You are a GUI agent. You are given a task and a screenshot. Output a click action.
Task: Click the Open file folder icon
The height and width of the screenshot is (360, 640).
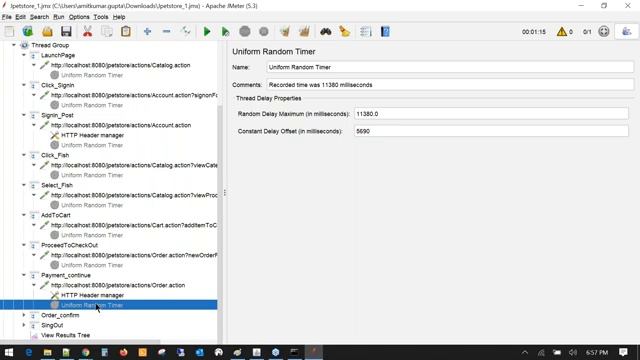(47, 31)
